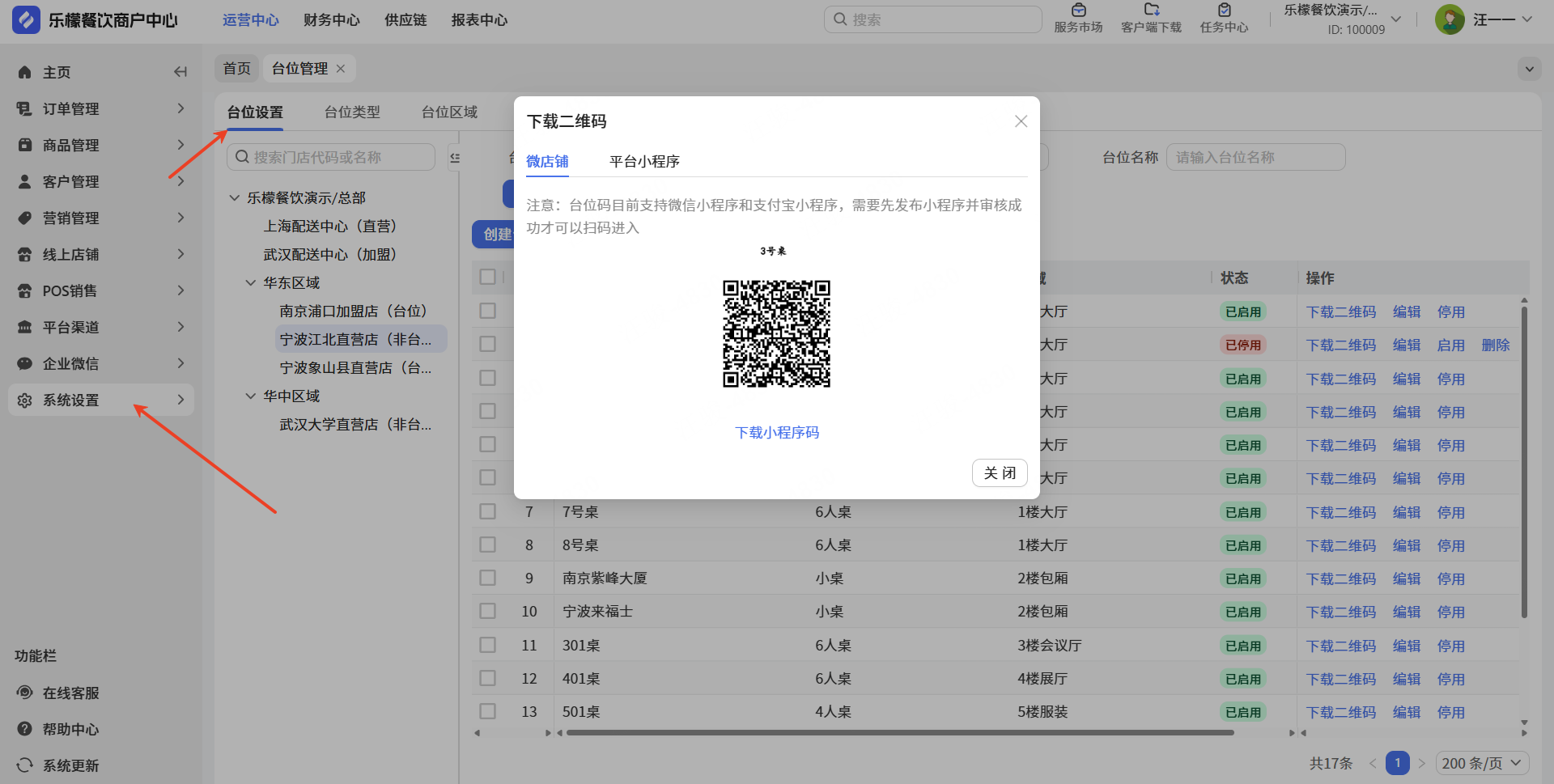Viewport: 1554px width, 784px height.
Task: Click 下载二维码 for the 501桌 row
Action: click(1341, 712)
